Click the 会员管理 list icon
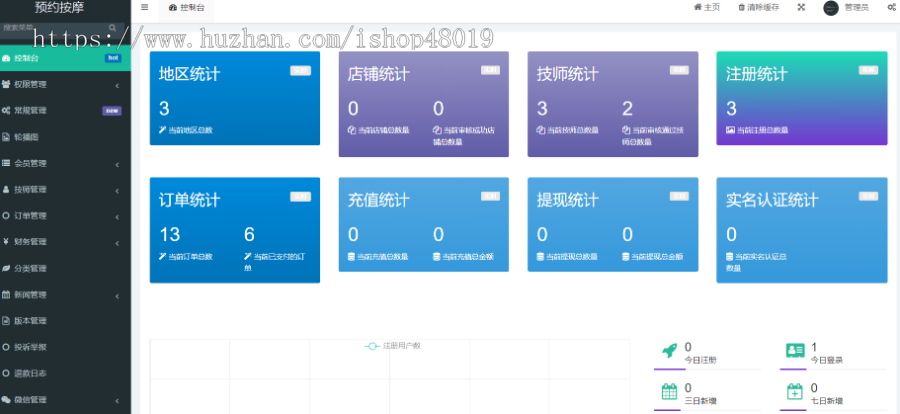 6,164
